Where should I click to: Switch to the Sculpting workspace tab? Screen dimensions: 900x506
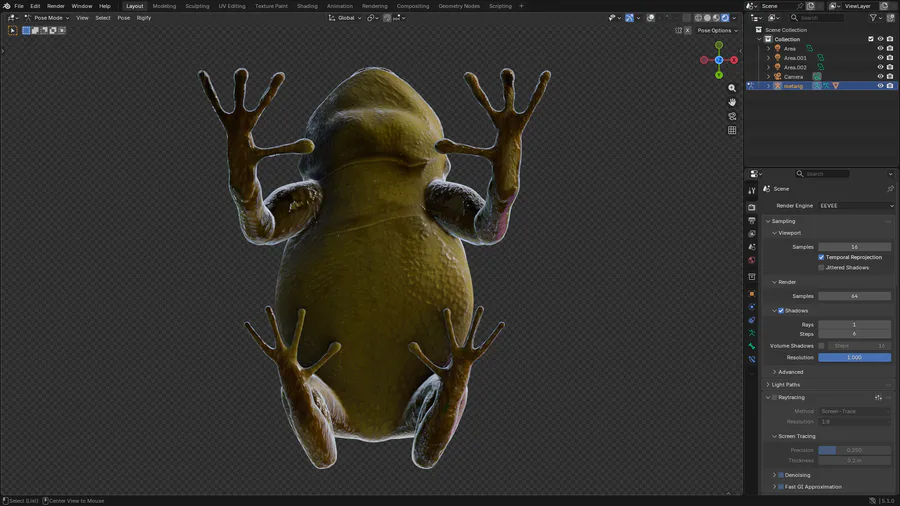197,6
